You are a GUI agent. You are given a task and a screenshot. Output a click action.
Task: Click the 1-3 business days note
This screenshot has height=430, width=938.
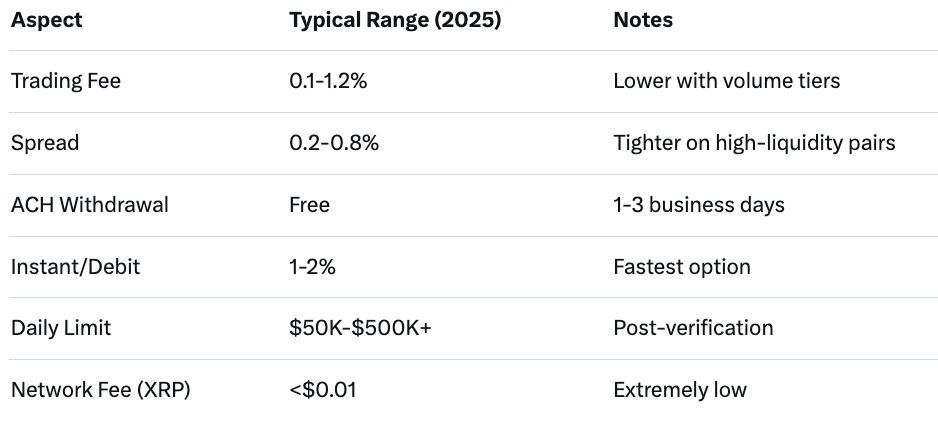699,205
